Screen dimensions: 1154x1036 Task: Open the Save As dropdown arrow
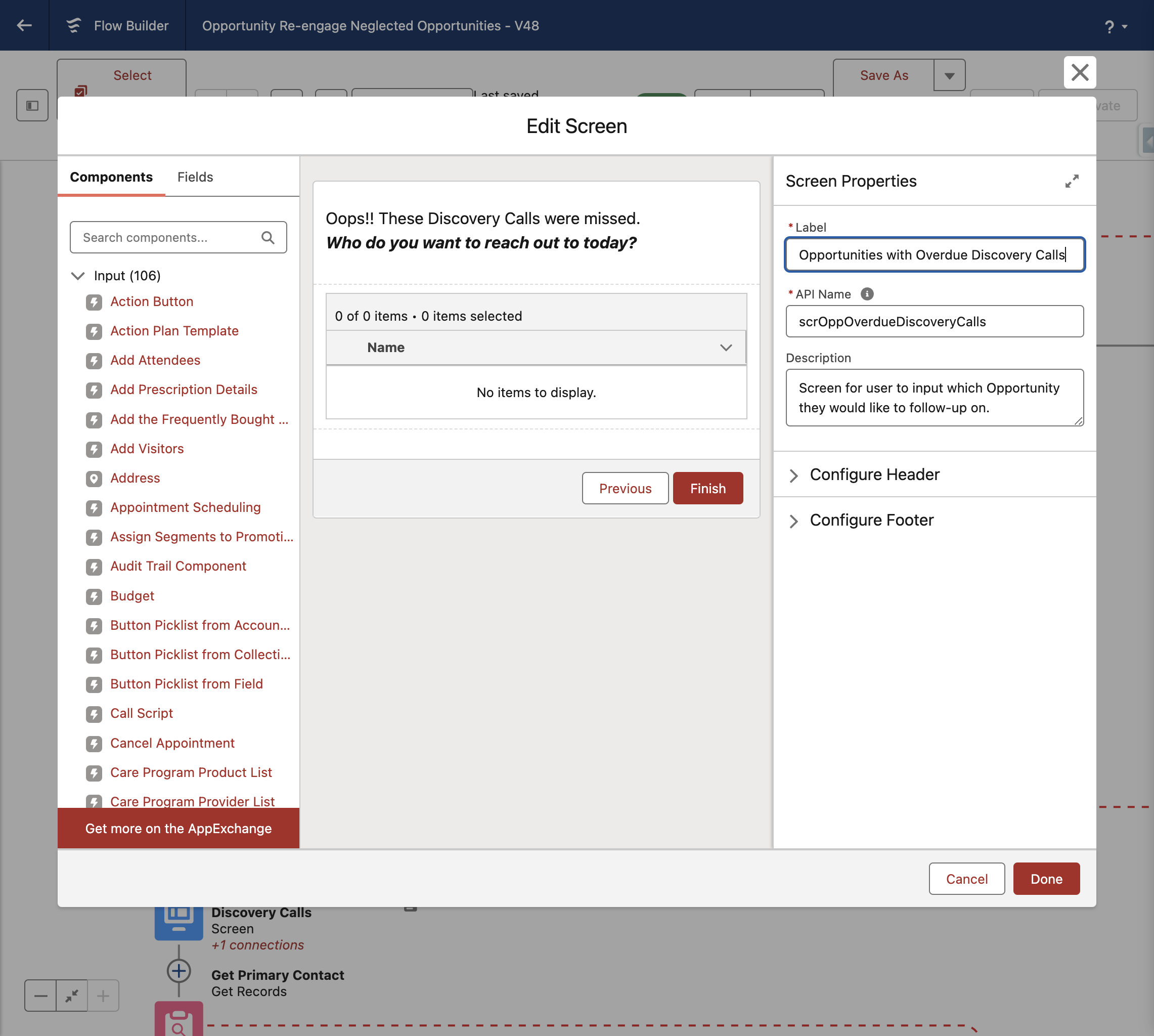[949, 75]
